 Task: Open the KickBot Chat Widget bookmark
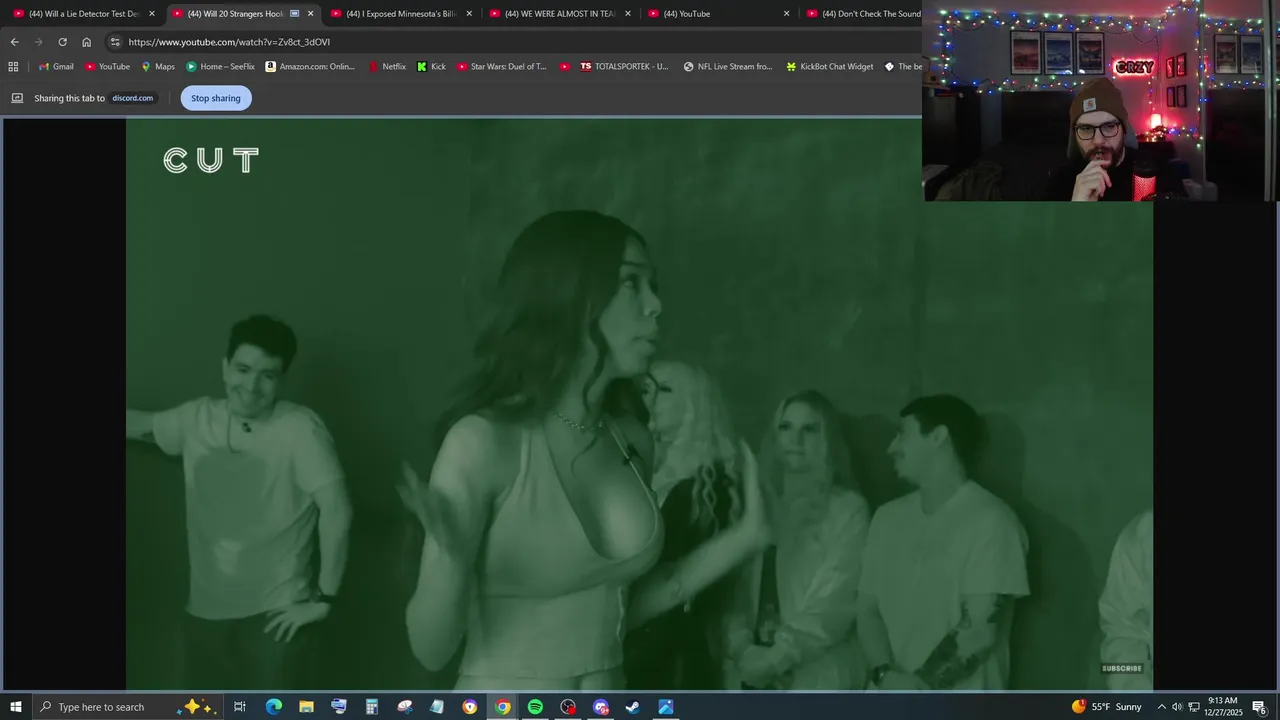click(x=830, y=67)
